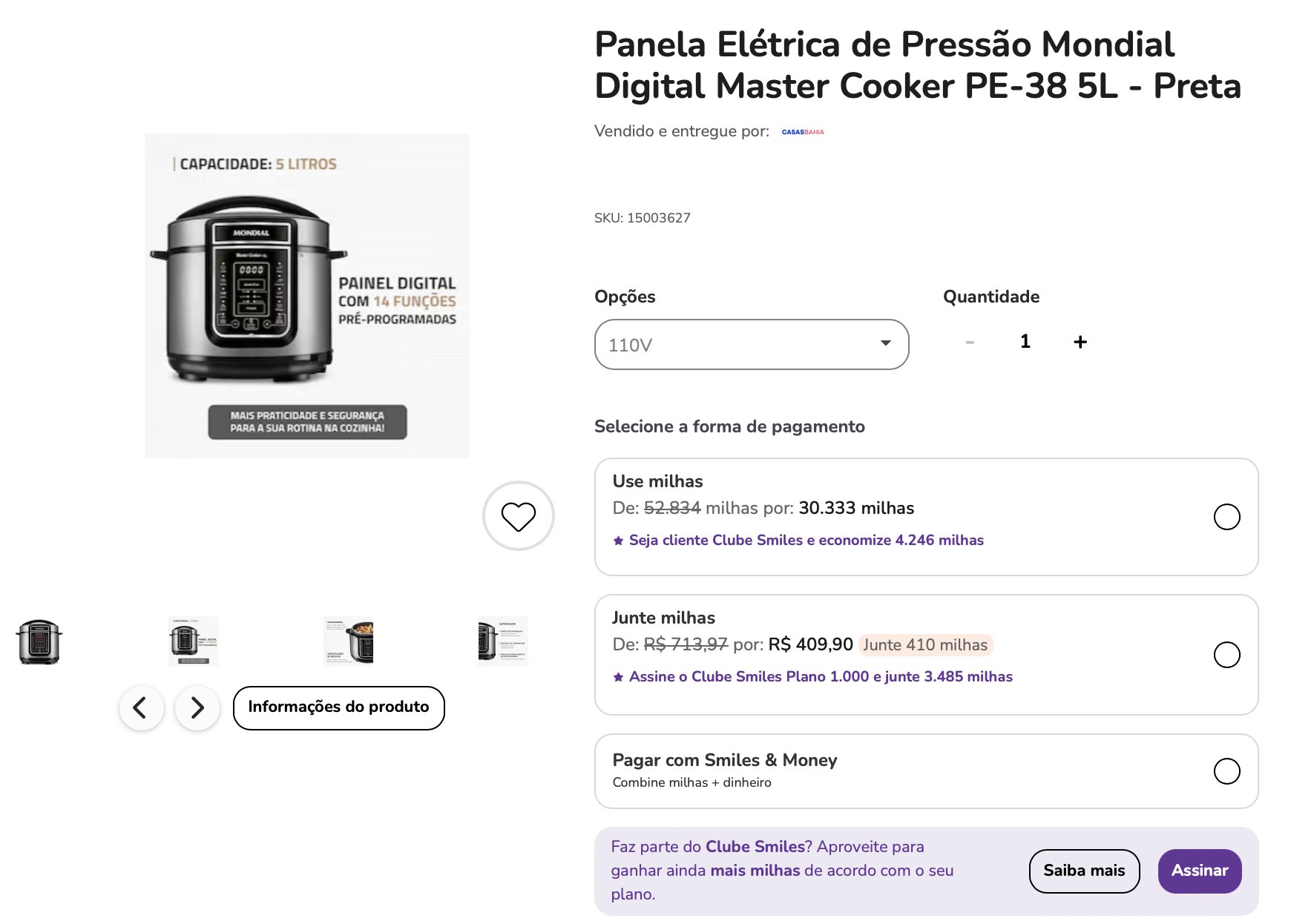This screenshot has width=1291, height=924.
Task: Show next product image with right arrow
Action: [197, 708]
